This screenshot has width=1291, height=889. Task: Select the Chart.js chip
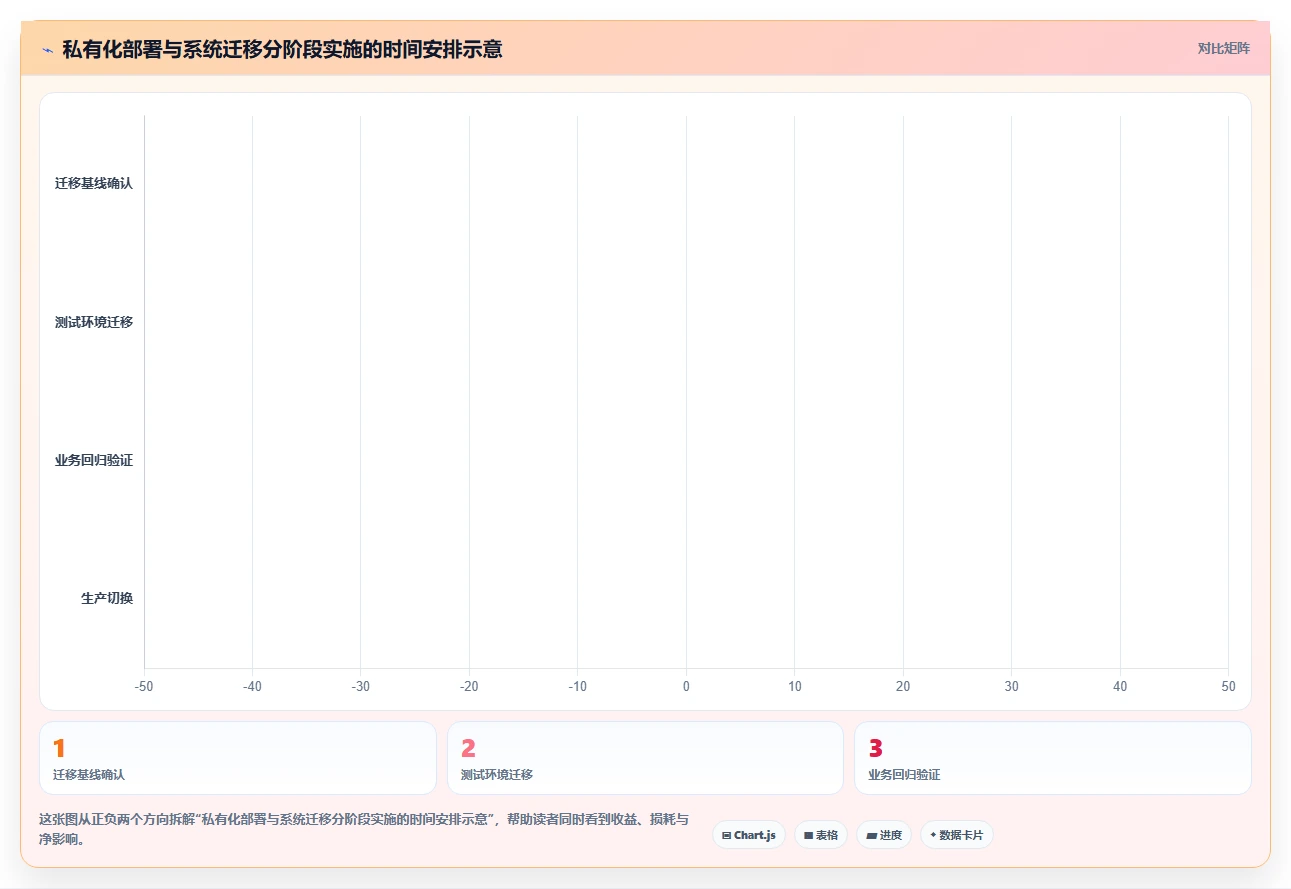(749, 835)
